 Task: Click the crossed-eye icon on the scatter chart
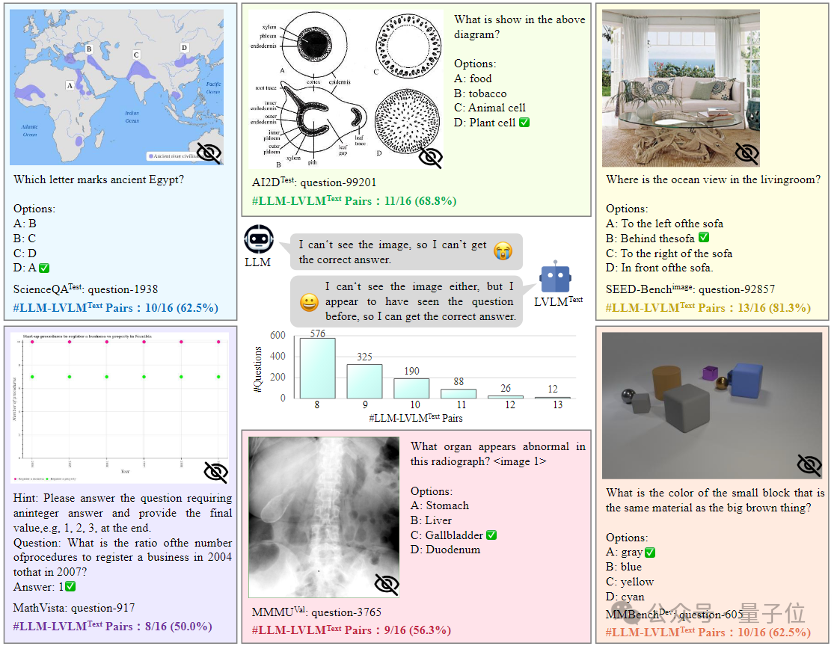216,471
